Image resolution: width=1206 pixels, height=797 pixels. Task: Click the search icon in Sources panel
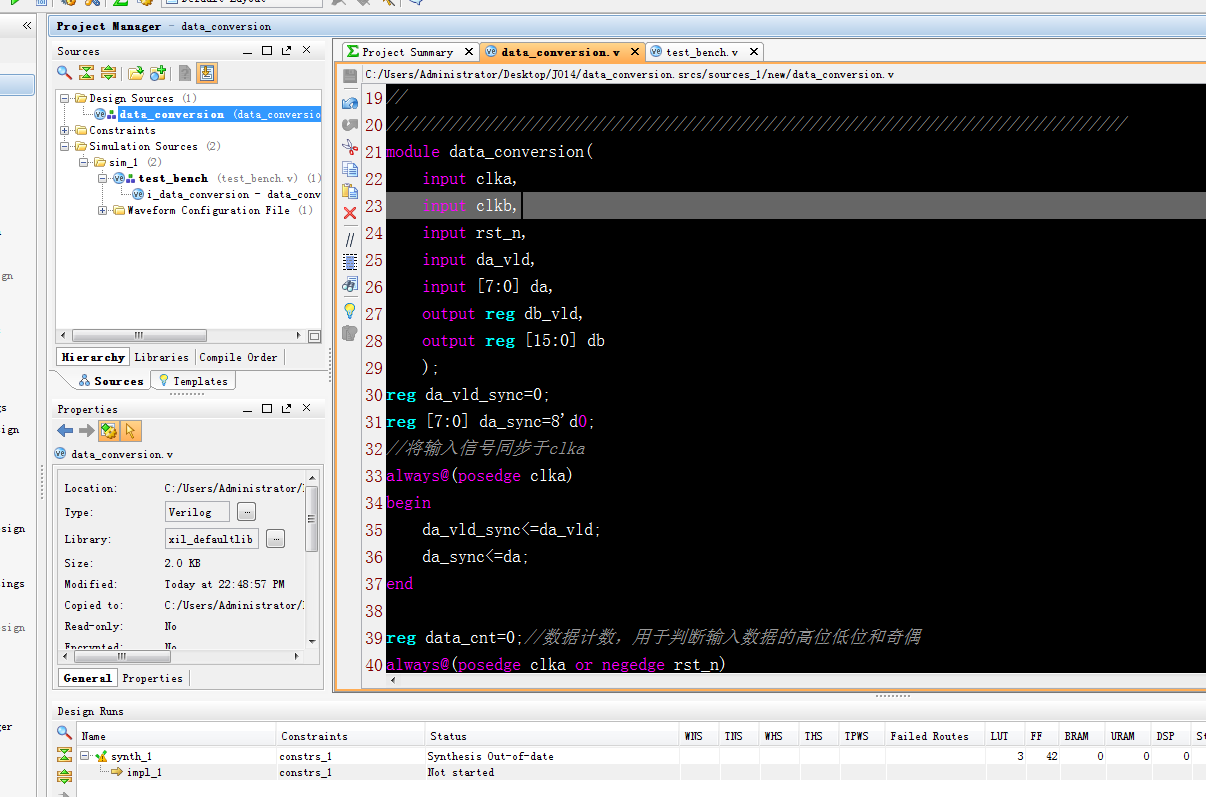tap(64, 73)
